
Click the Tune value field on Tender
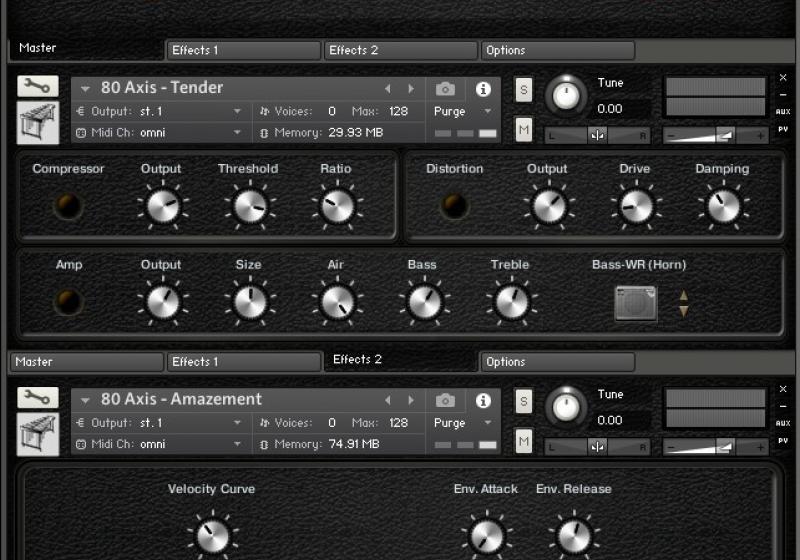[x=610, y=109]
